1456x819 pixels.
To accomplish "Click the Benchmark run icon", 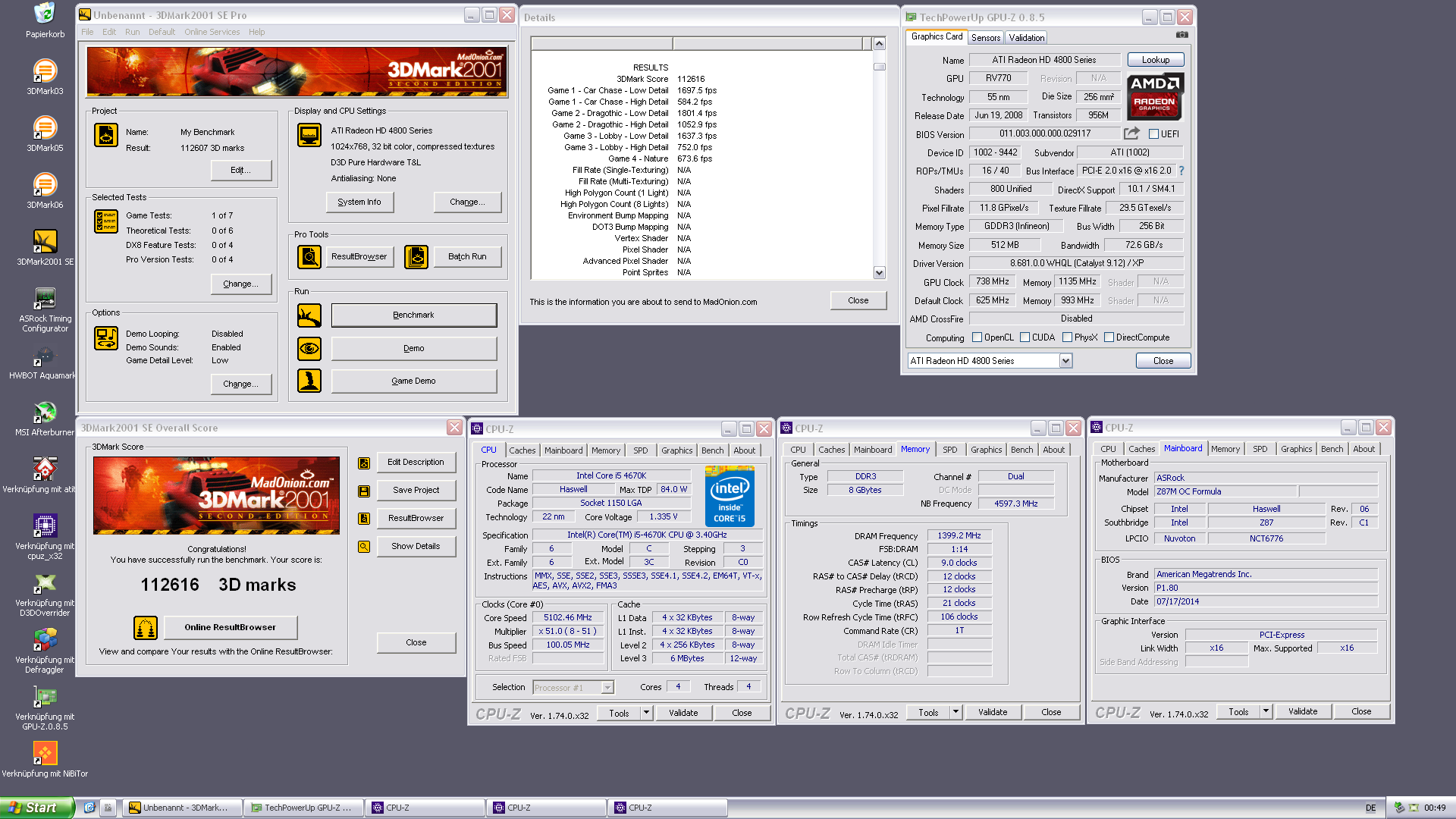I will click(x=309, y=315).
